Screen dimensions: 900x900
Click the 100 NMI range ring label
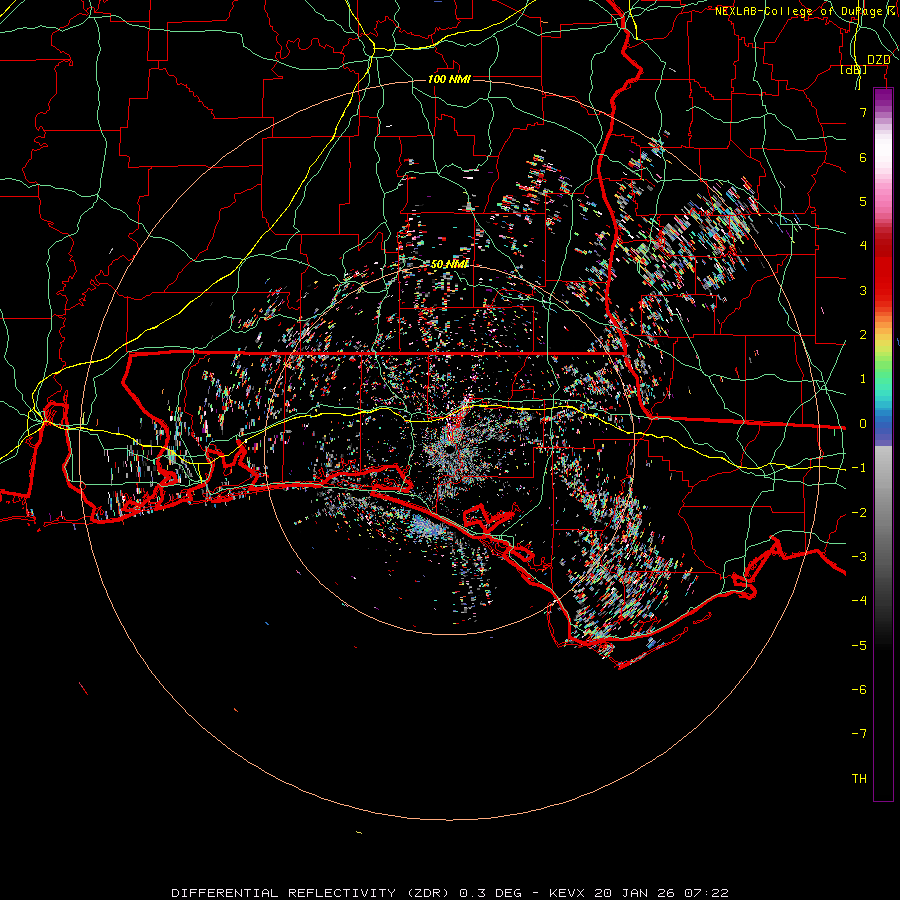(x=449, y=79)
